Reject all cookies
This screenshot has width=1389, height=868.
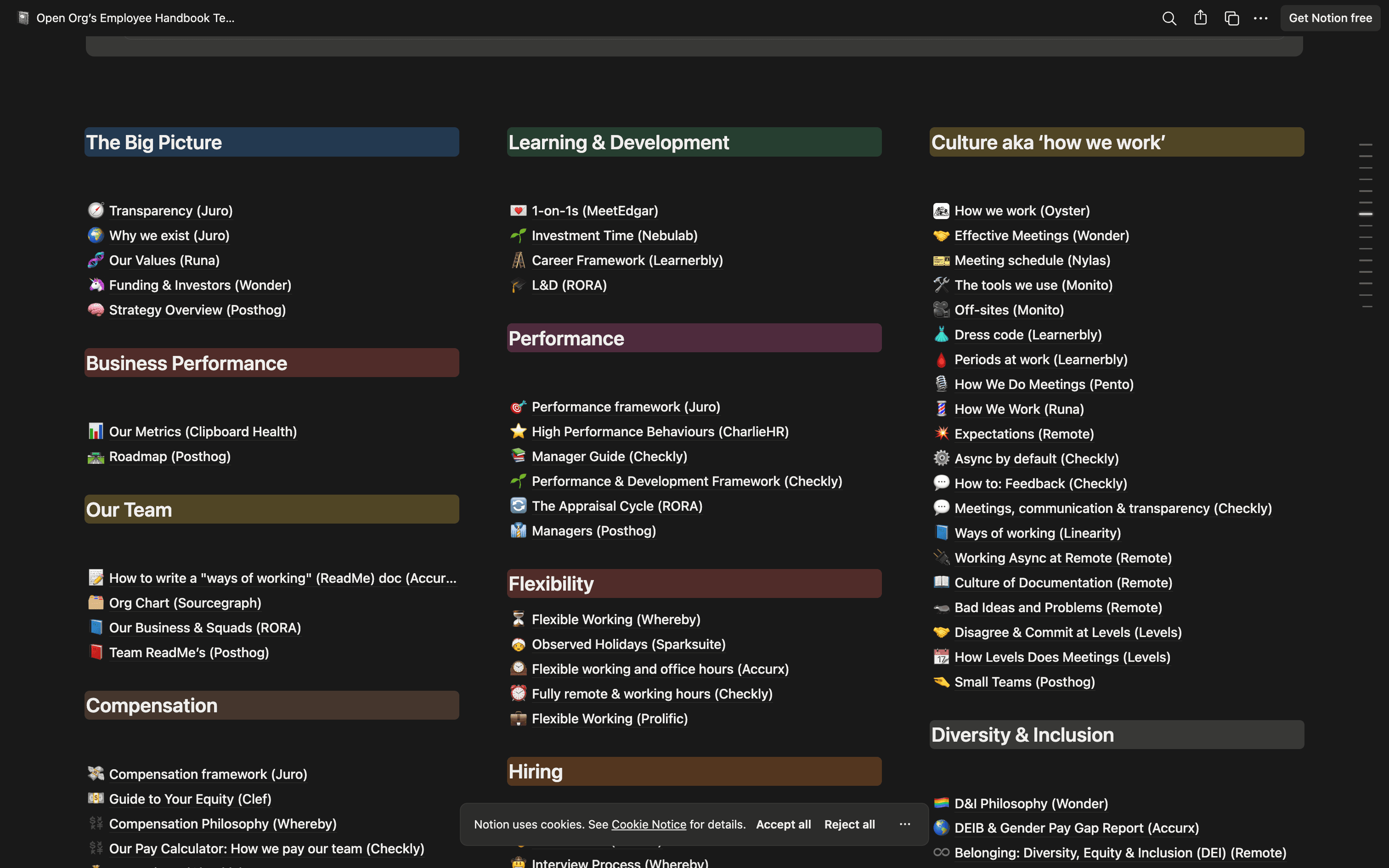coord(849,824)
